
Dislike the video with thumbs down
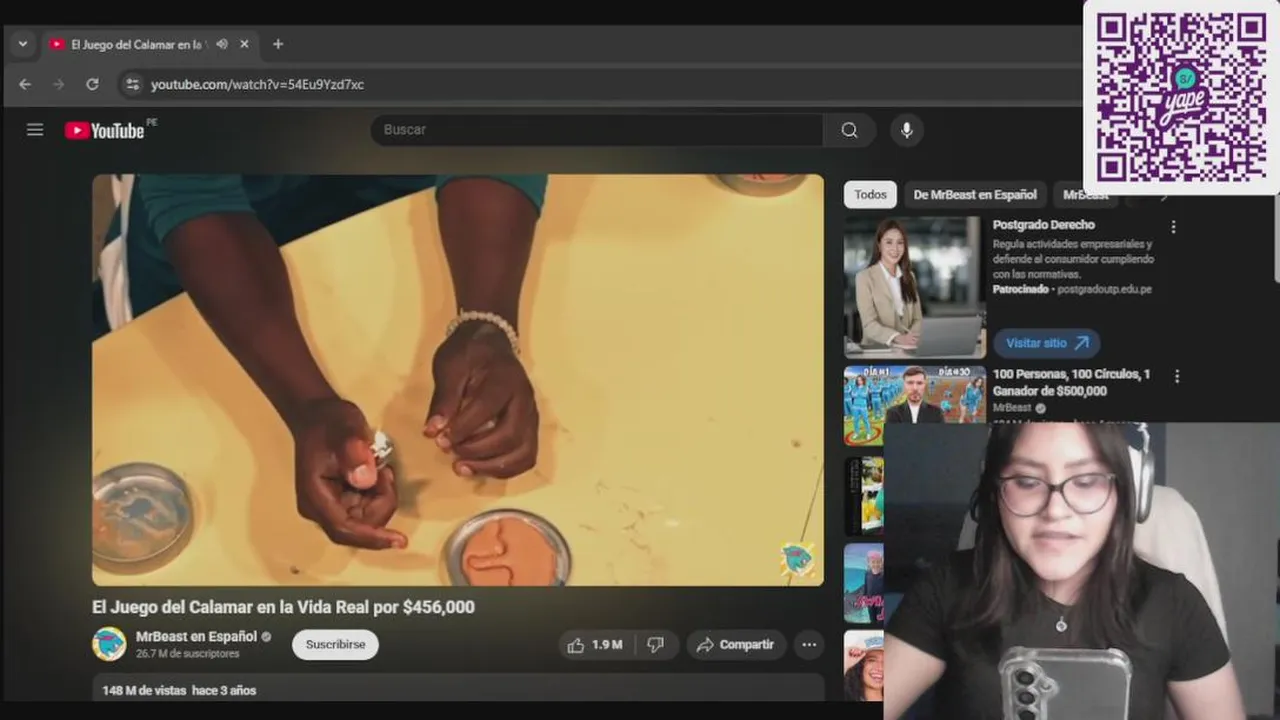pyautogui.click(x=655, y=645)
